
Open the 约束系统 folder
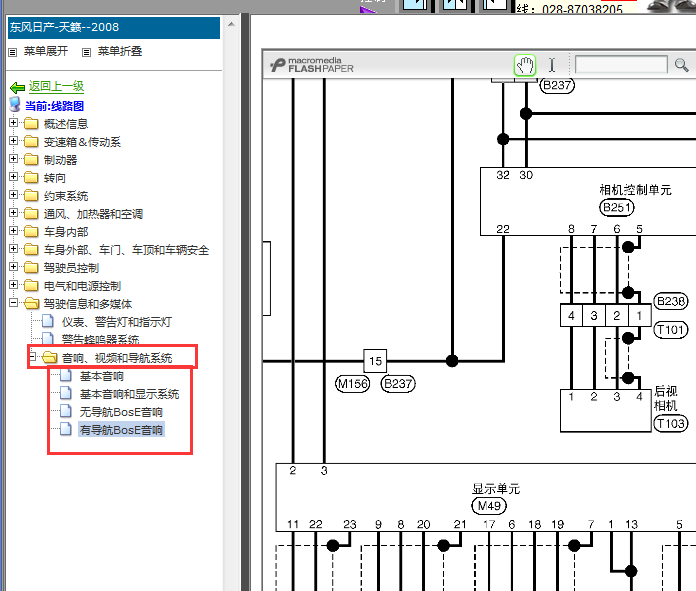coord(66,196)
